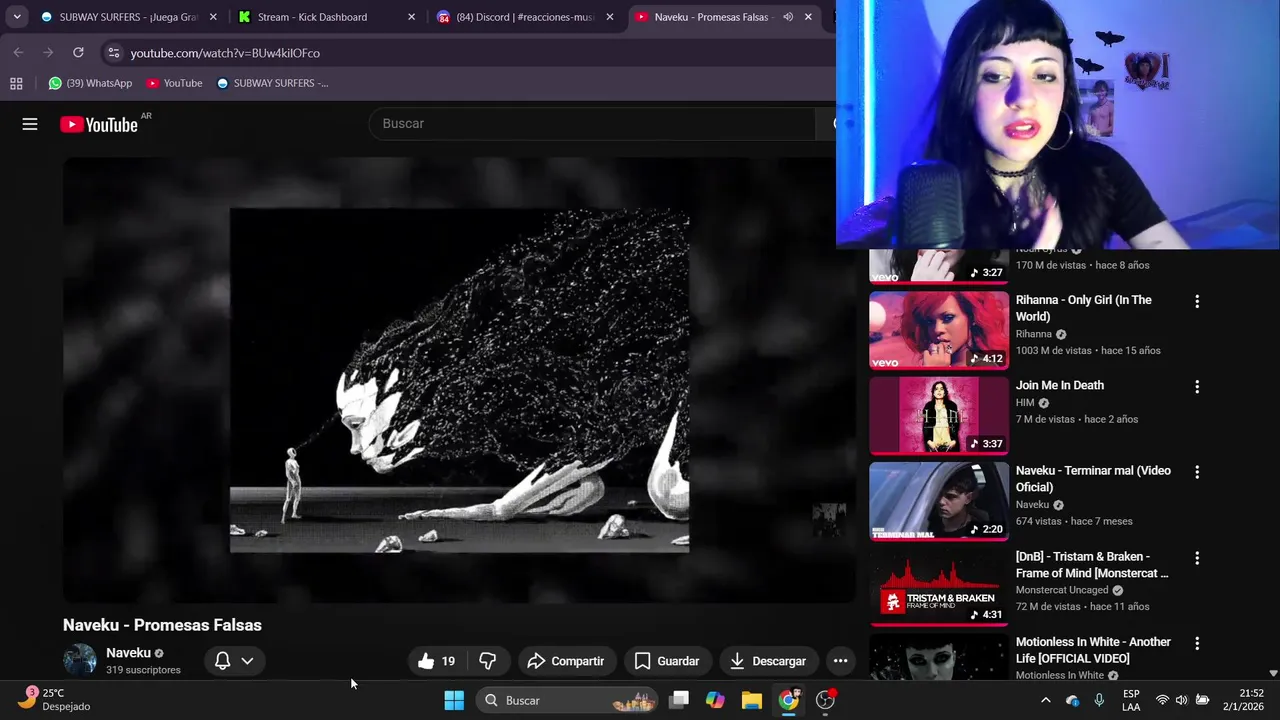The image size is (1280, 720).
Task: View site information icon in address bar
Action: [x=113, y=53]
